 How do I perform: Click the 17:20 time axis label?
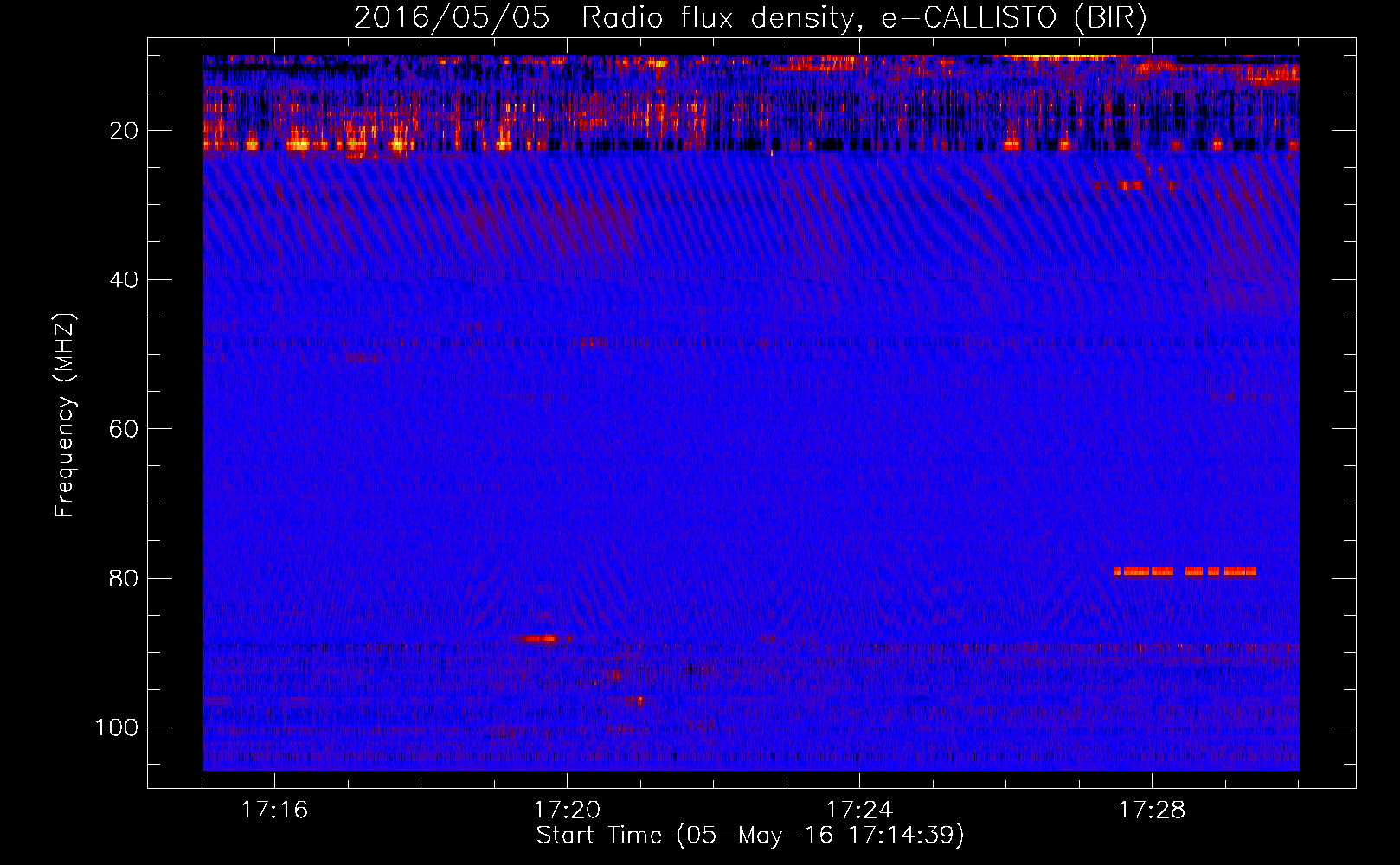point(567,811)
